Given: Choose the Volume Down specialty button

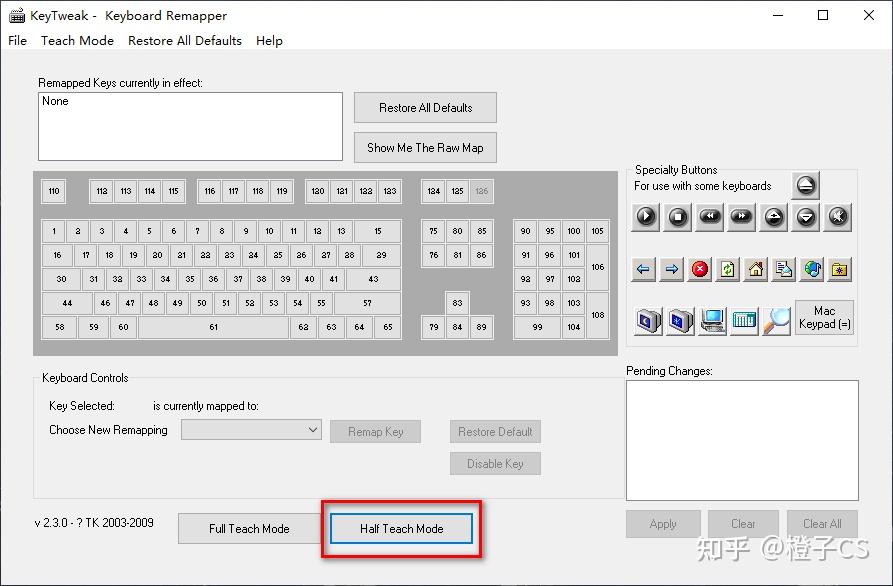Looking at the screenshot, I should 806,217.
